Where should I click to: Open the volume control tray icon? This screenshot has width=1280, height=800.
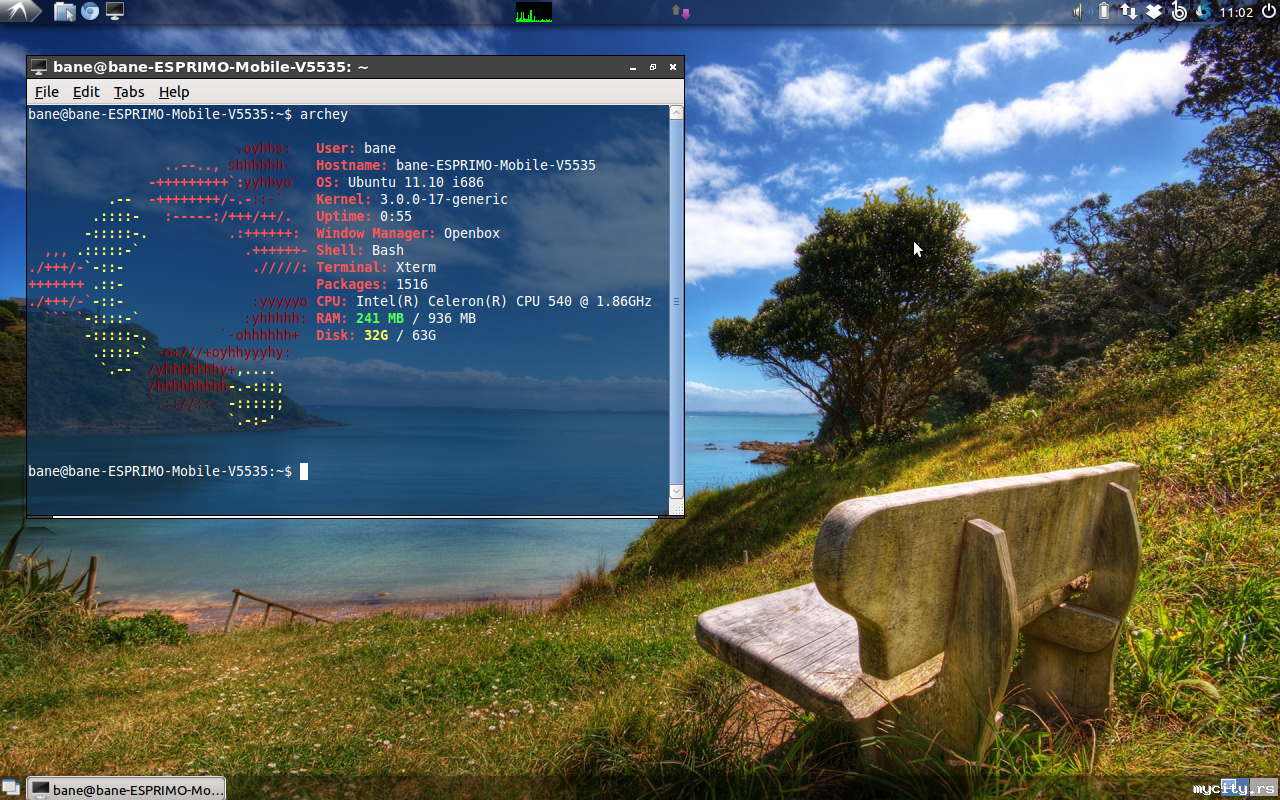click(x=1079, y=11)
